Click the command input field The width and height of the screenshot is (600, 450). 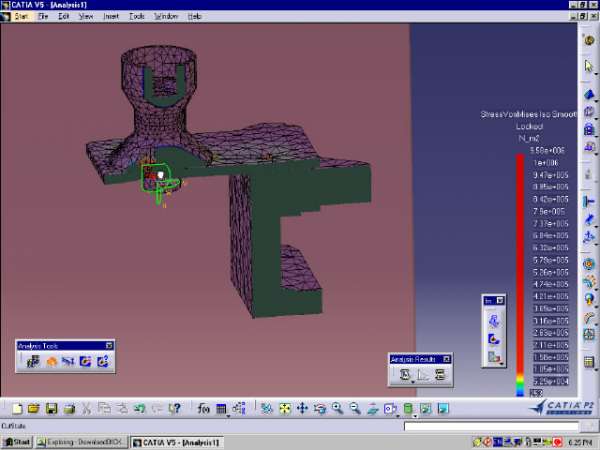tap(491, 426)
